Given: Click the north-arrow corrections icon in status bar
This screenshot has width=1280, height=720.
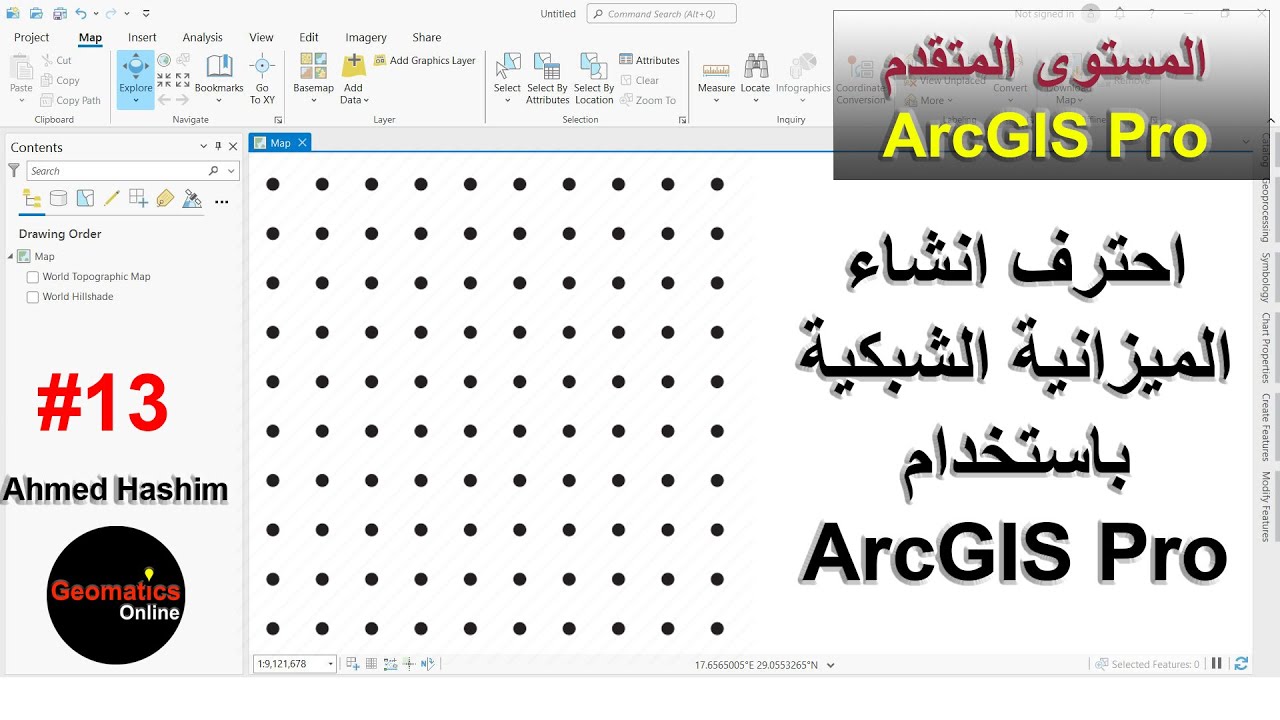Looking at the screenshot, I should click(x=428, y=663).
